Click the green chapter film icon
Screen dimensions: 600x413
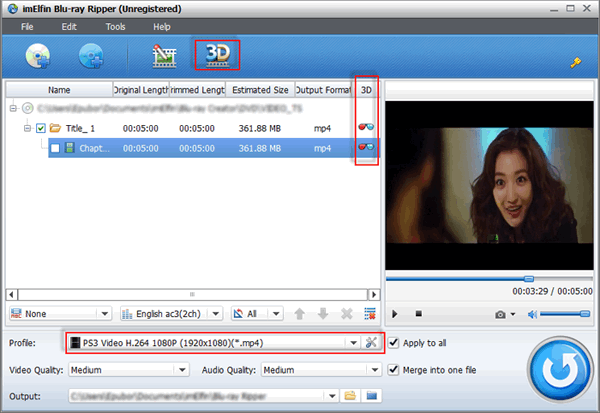70,148
